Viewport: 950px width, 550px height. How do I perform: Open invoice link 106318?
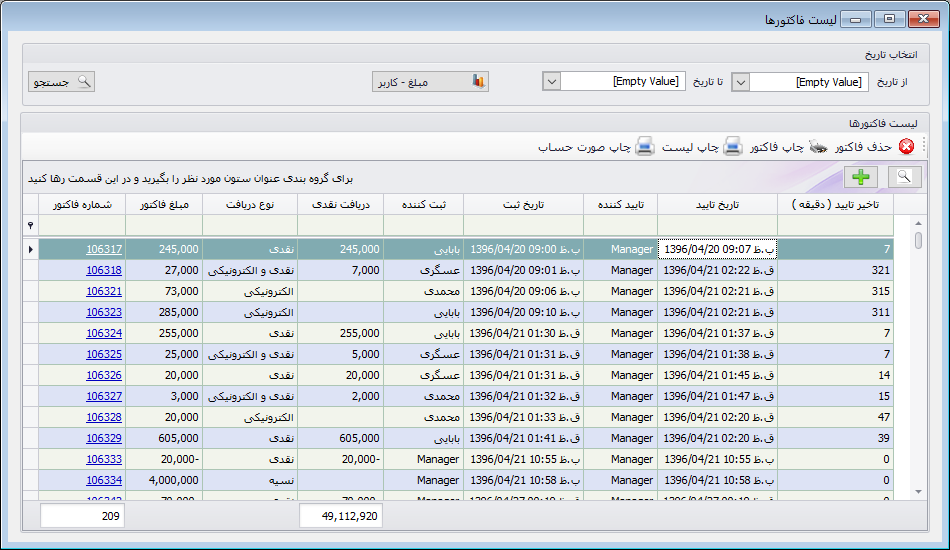coord(104,270)
